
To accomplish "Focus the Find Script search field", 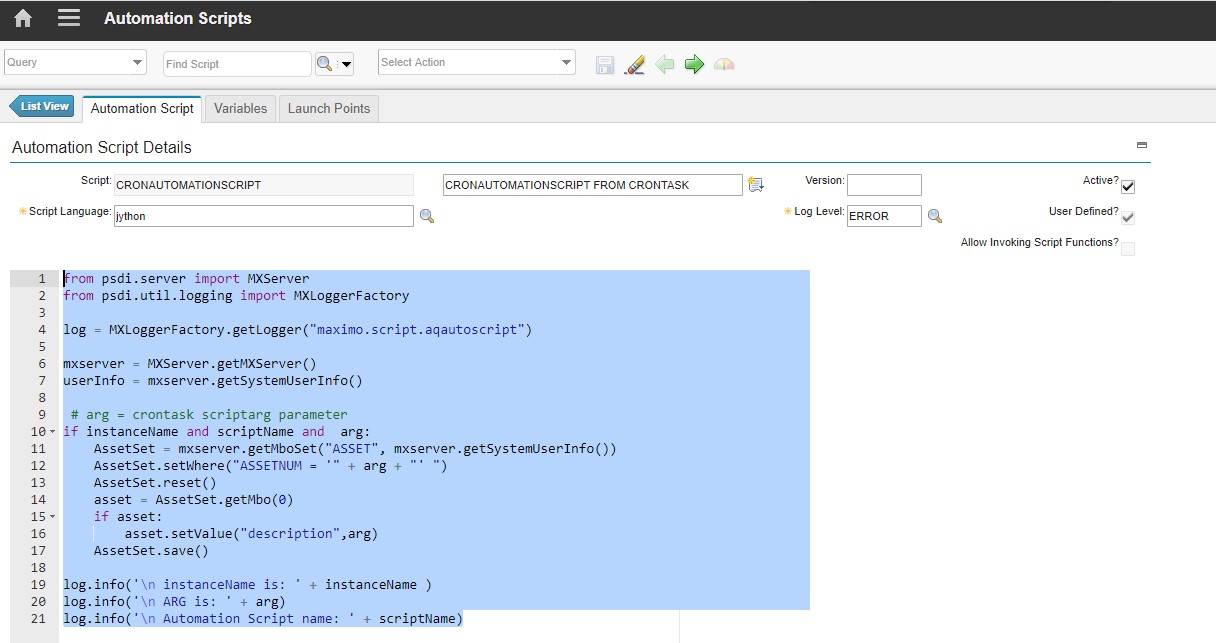I will [x=237, y=64].
